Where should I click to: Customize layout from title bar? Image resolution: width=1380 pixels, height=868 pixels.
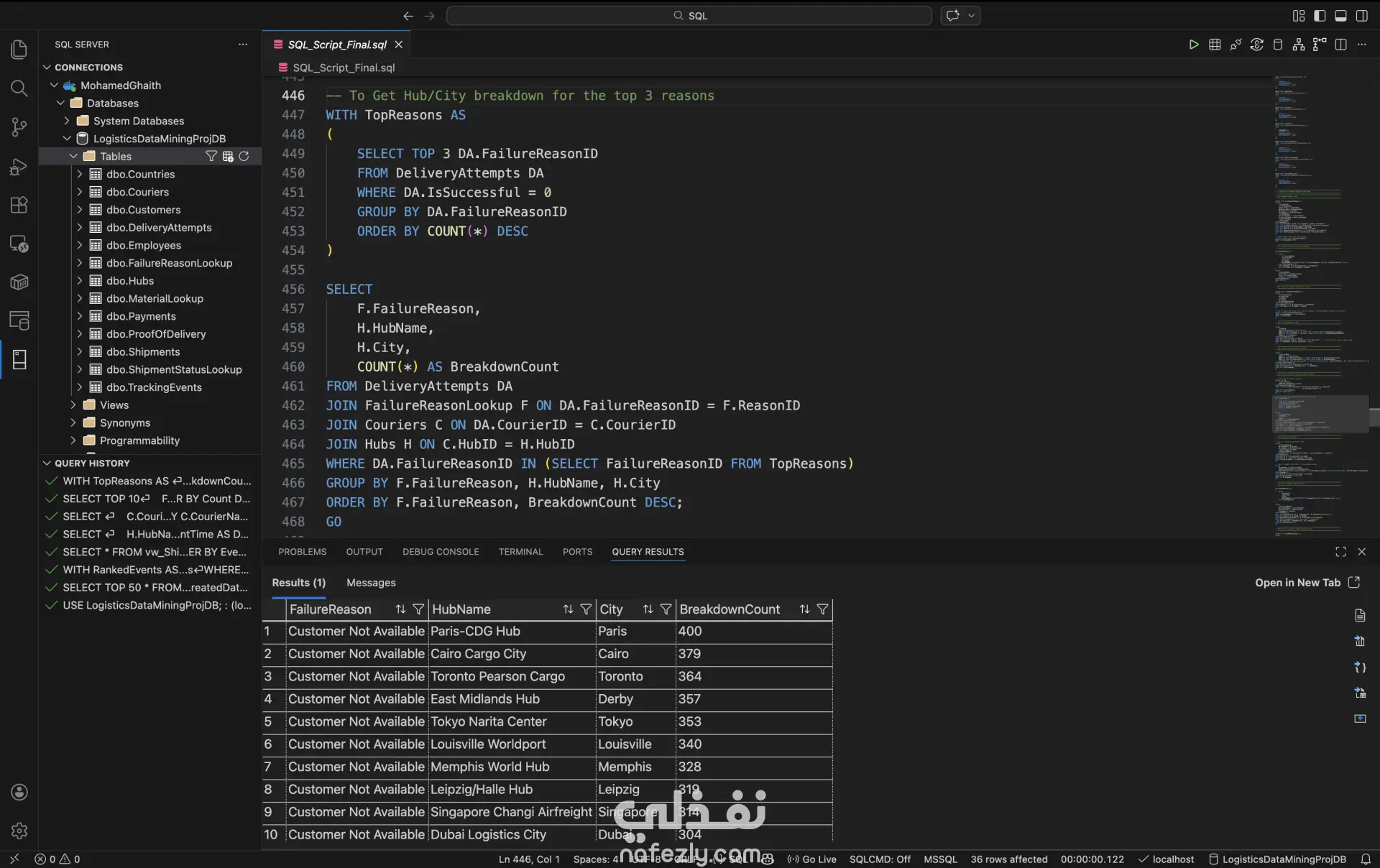[x=1299, y=16]
